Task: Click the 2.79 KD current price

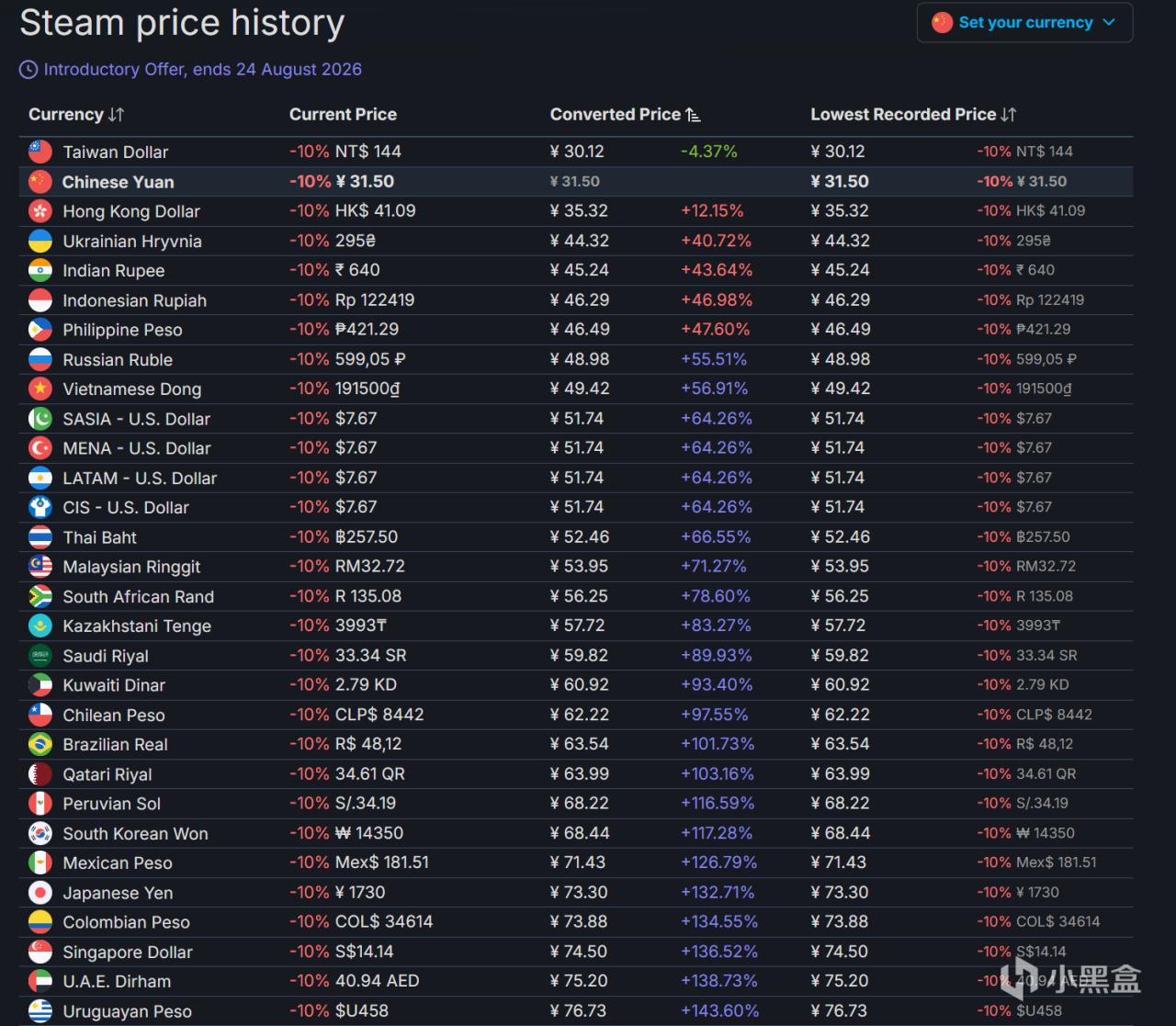Action: click(366, 685)
